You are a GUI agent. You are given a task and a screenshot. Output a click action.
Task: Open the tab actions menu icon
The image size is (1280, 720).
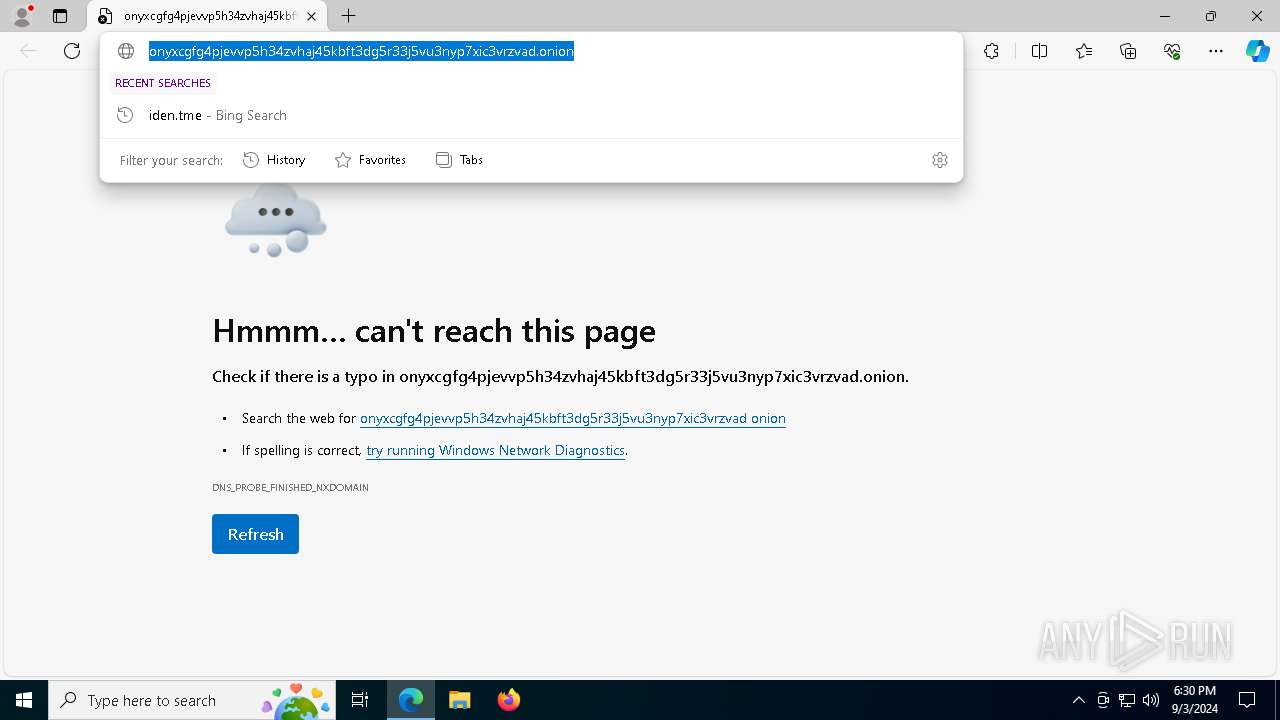click(x=60, y=16)
